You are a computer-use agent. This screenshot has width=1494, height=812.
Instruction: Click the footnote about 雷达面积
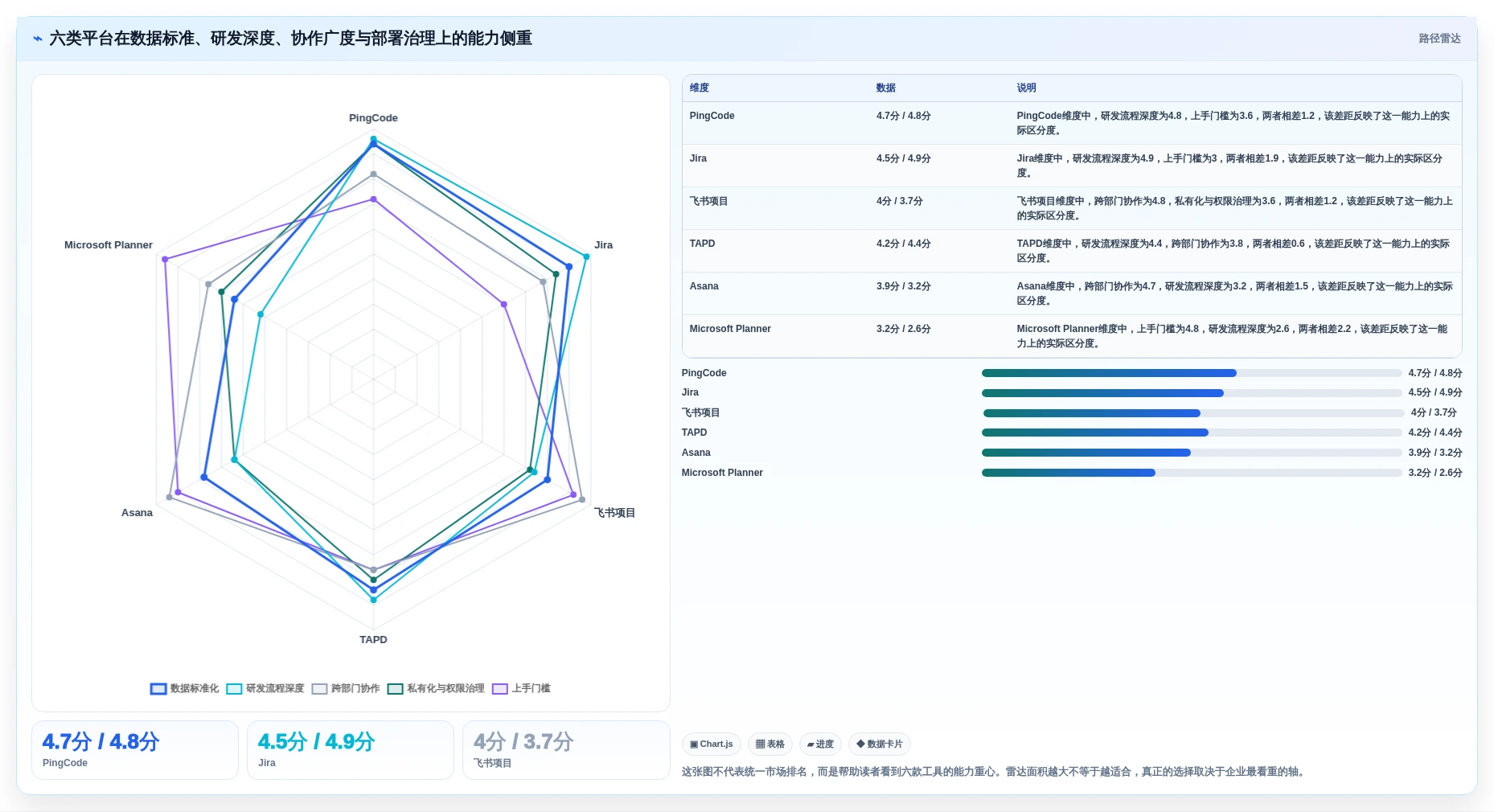[x=994, y=772]
